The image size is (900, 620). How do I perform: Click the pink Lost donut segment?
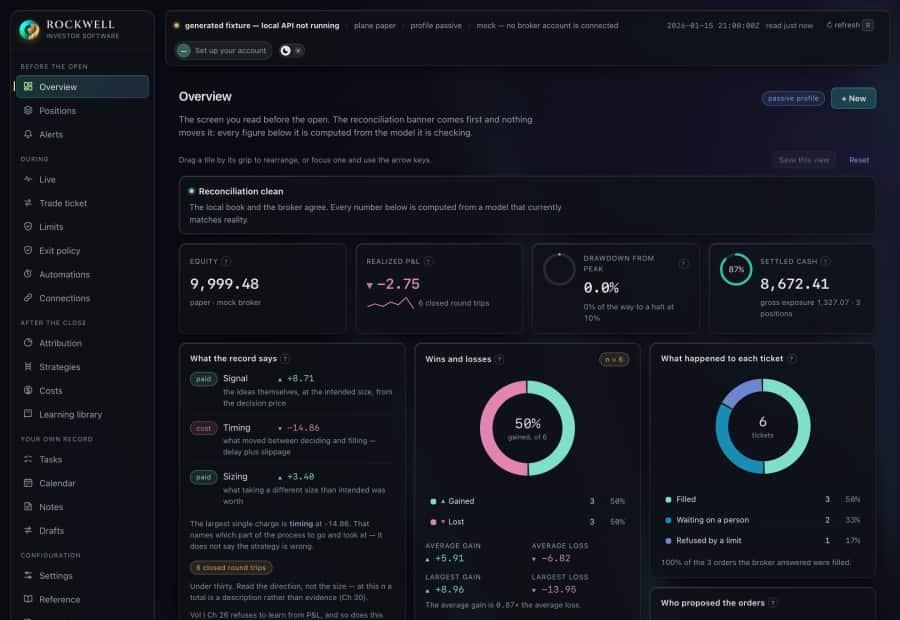pyautogui.click(x=487, y=428)
